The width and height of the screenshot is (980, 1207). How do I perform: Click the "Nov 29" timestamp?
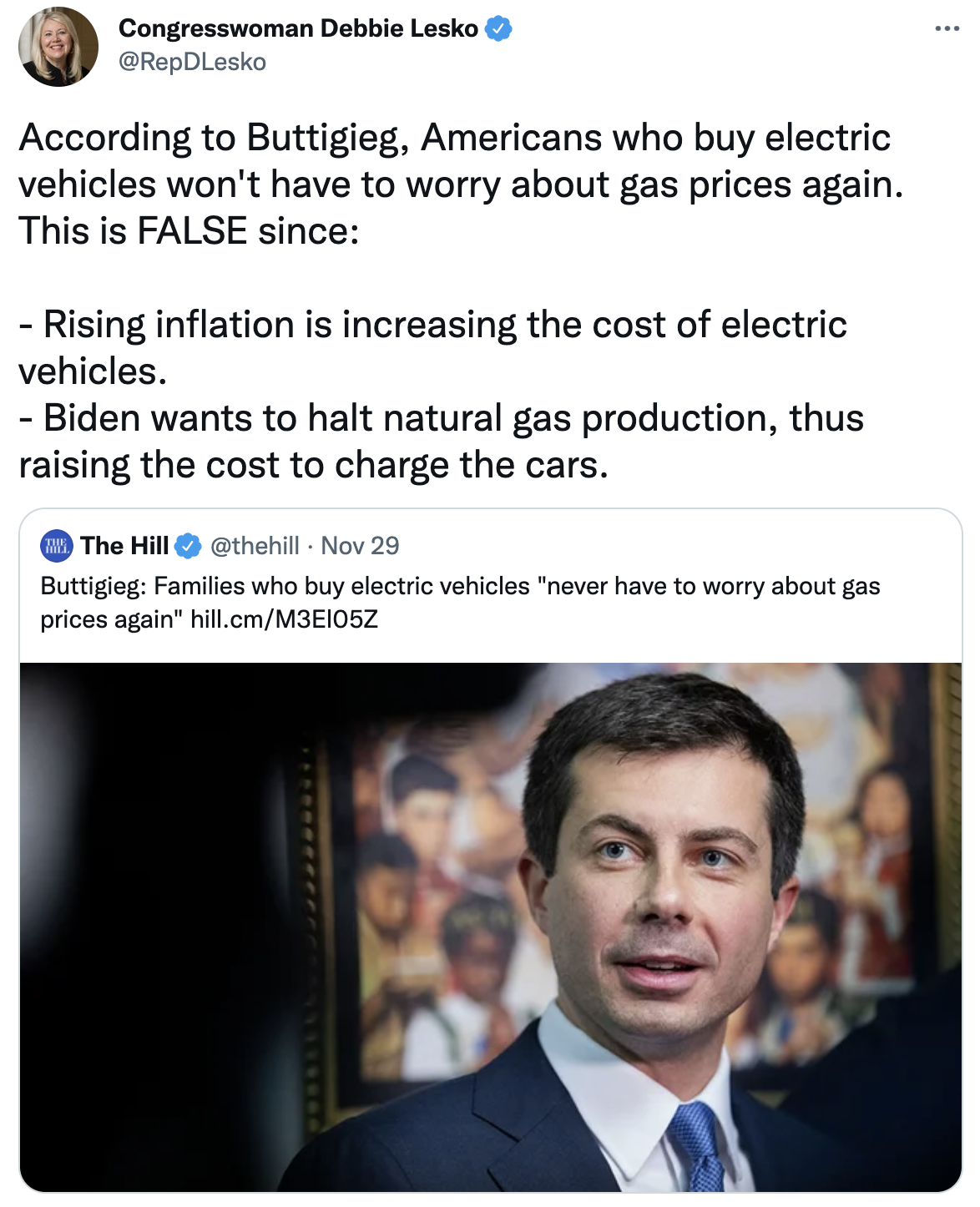tap(360, 546)
